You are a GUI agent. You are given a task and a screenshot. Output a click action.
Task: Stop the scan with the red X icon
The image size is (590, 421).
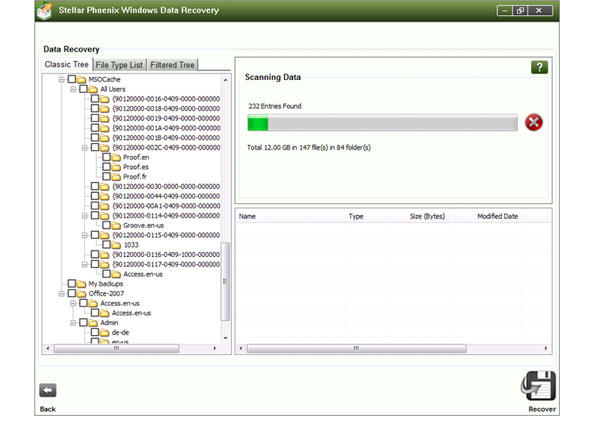534,122
